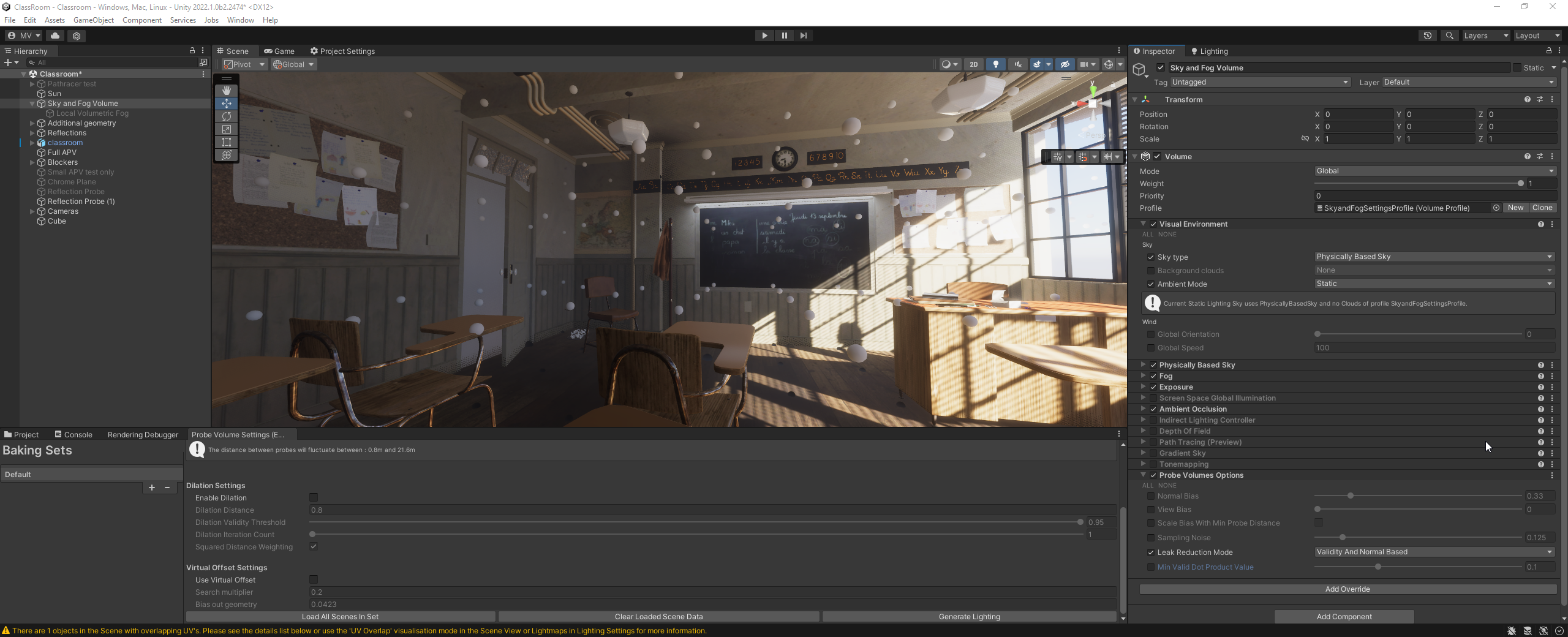Open Undo History icon
Image resolution: width=1568 pixels, height=637 pixels.
[1428, 36]
